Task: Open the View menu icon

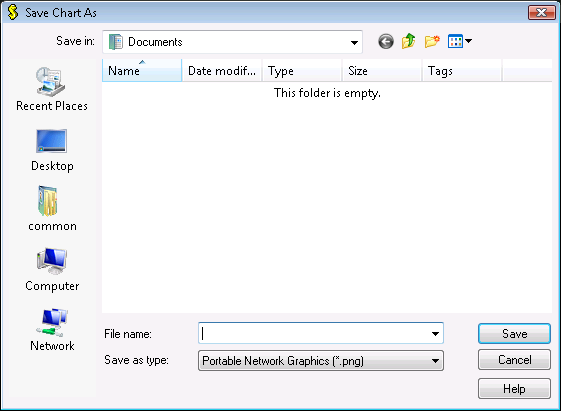Action: (x=460, y=41)
